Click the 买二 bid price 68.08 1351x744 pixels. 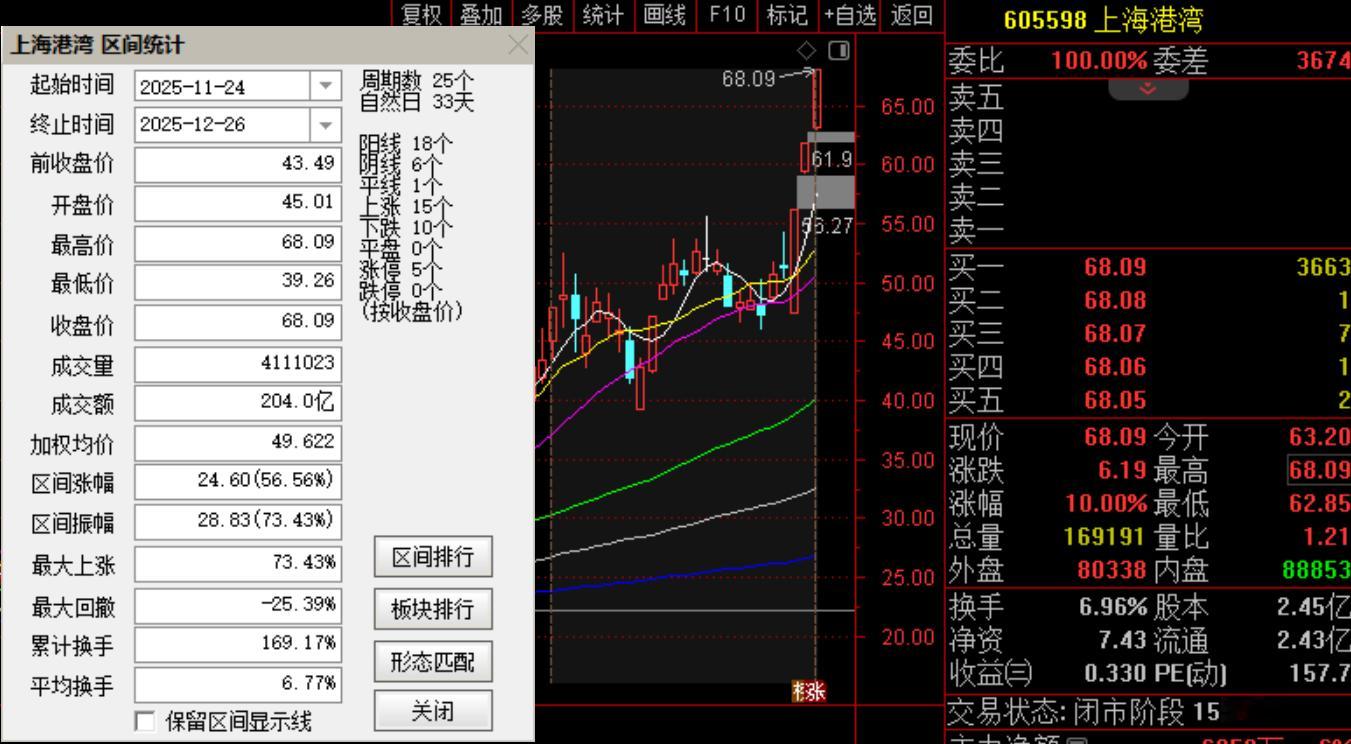pos(1115,300)
